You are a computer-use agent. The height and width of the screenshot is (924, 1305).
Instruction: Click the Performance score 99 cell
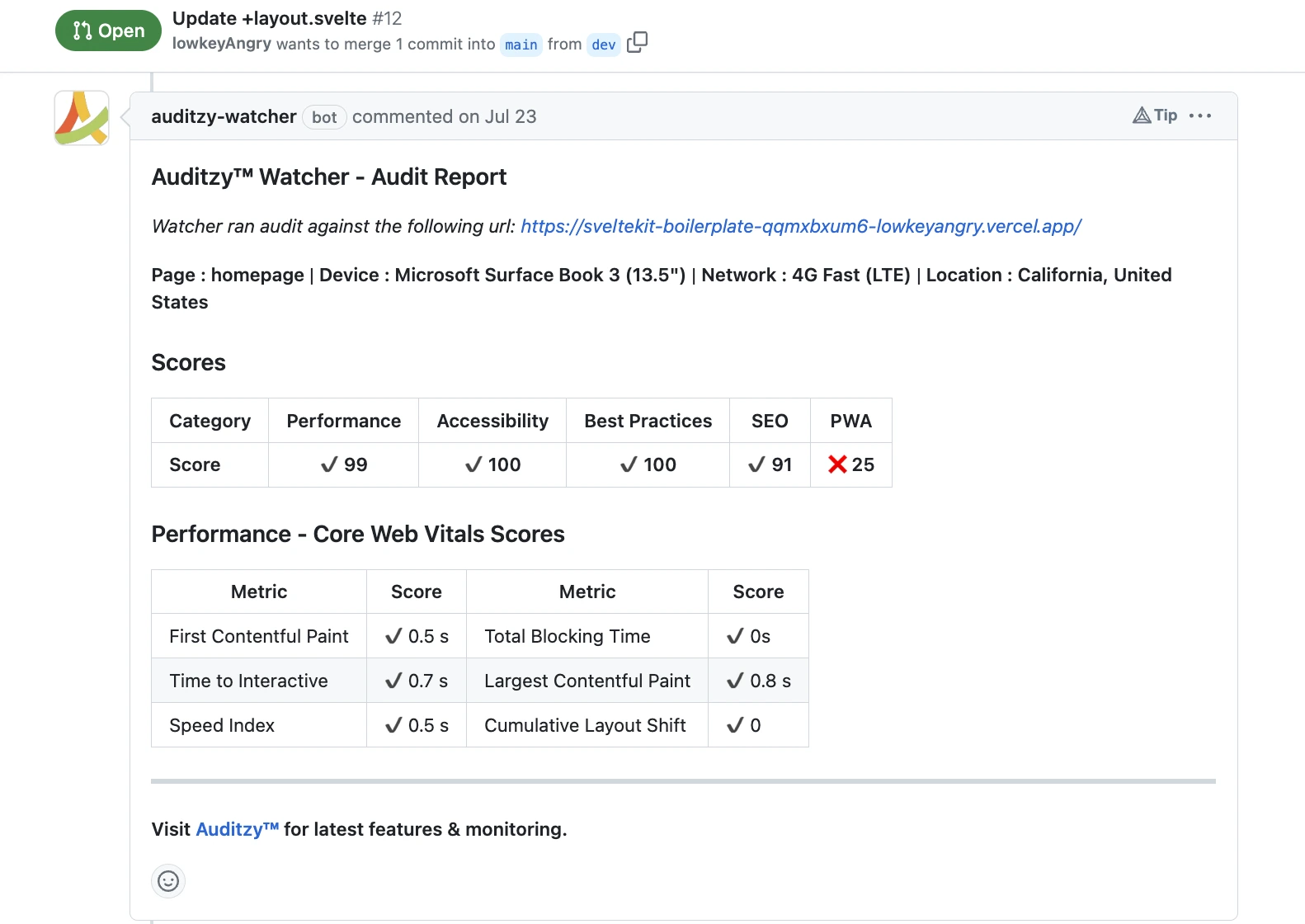pyautogui.click(x=344, y=464)
